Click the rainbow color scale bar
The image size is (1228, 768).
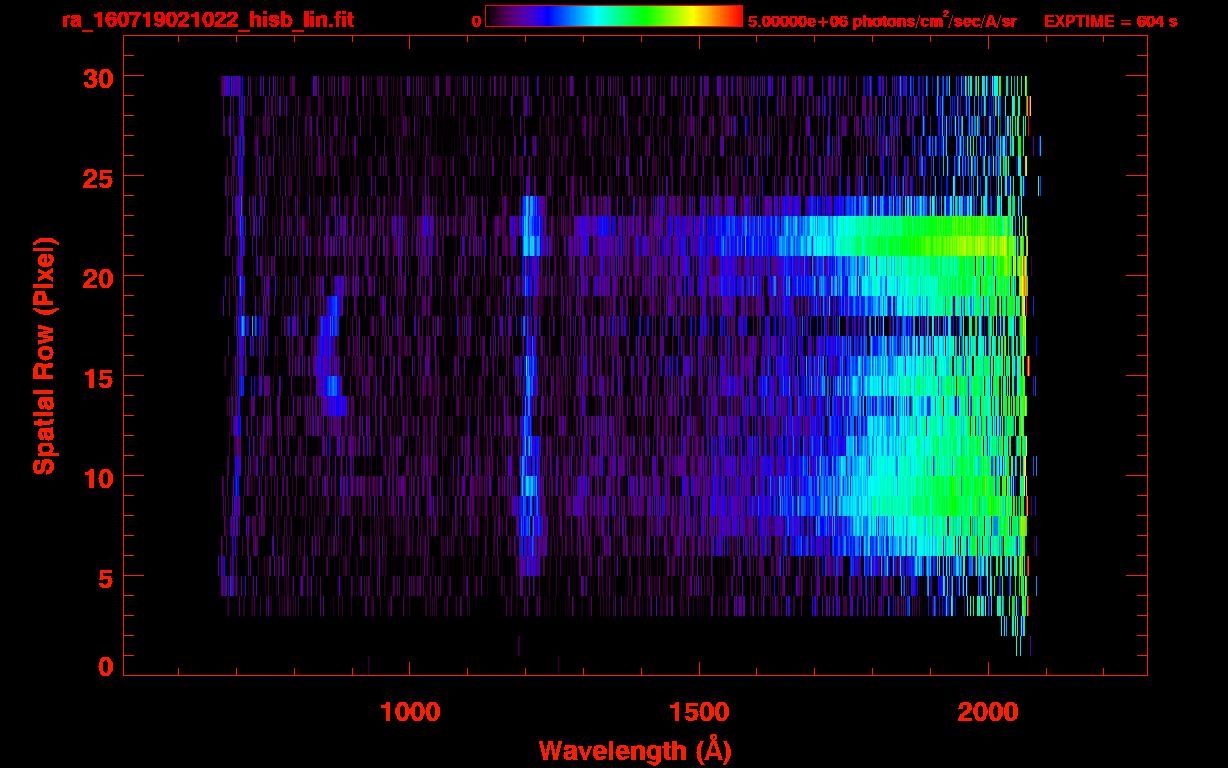(x=613, y=17)
